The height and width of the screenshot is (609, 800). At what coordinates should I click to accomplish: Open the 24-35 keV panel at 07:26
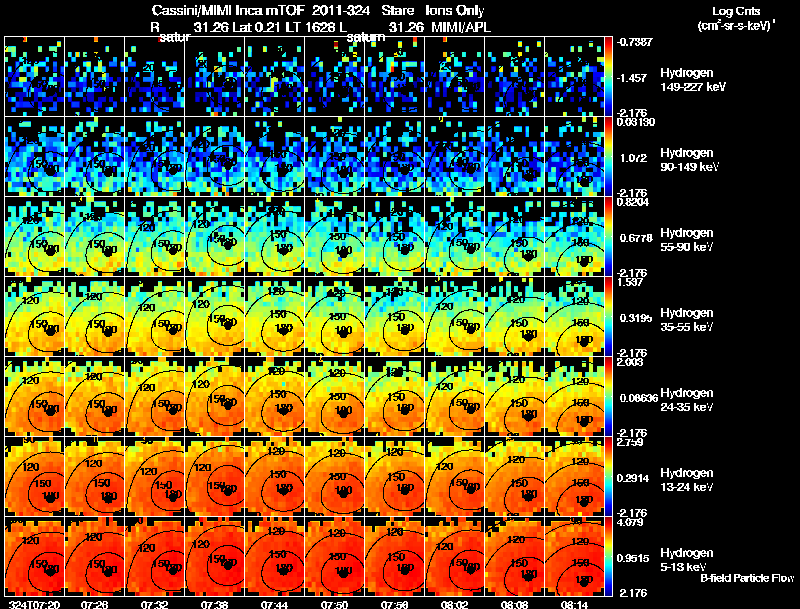(x=95, y=397)
